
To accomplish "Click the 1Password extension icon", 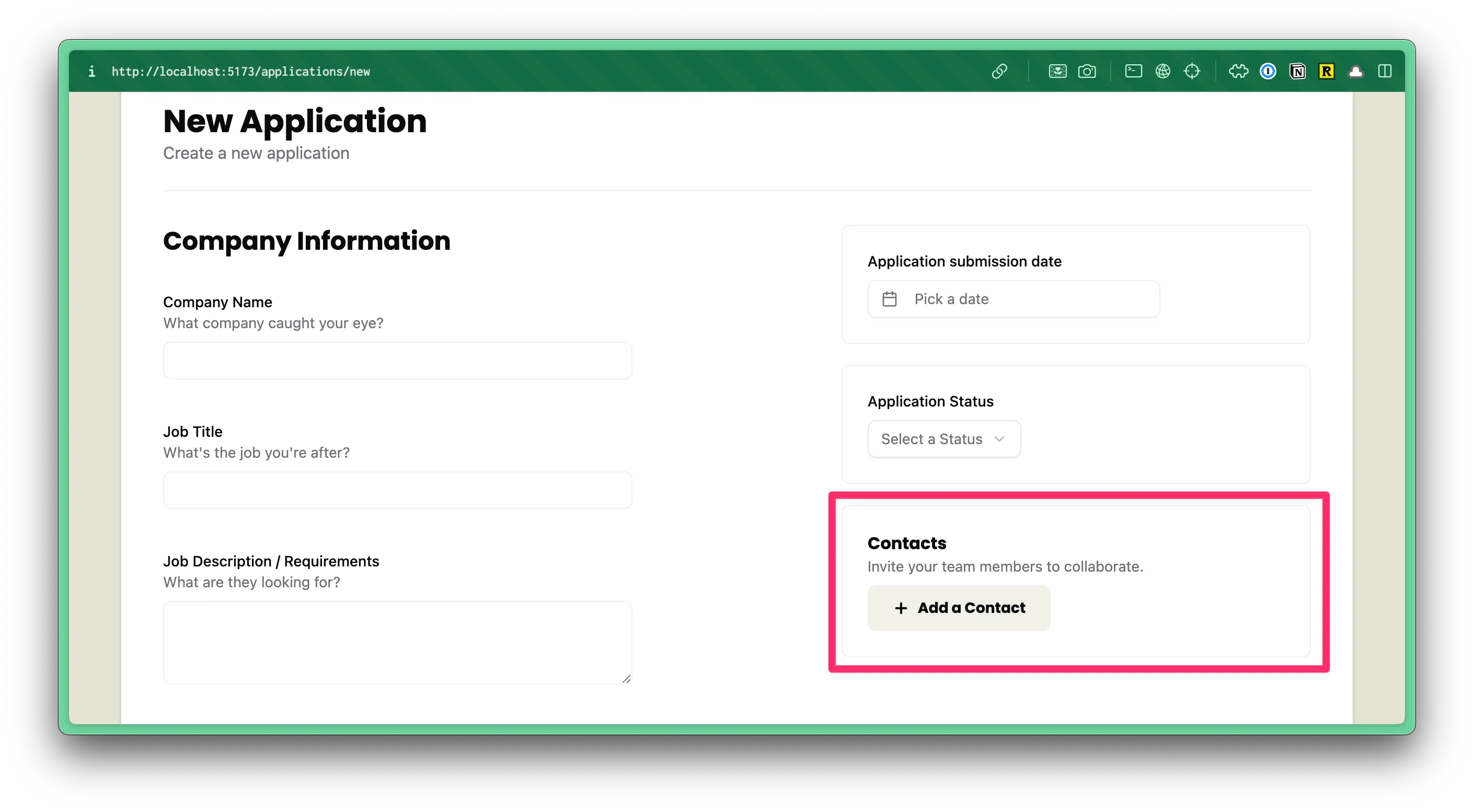I will (1268, 72).
